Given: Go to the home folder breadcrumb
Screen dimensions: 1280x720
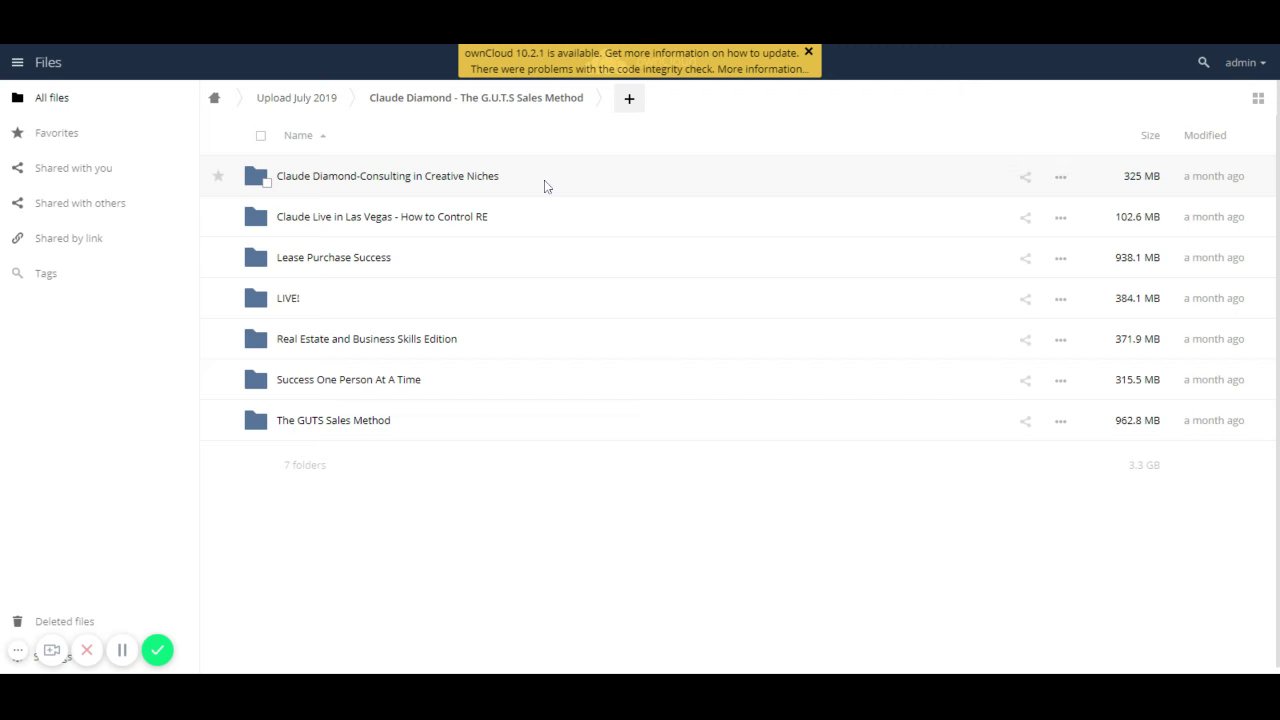Looking at the screenshot, I should pyautogui.click(x=214, y=98).
